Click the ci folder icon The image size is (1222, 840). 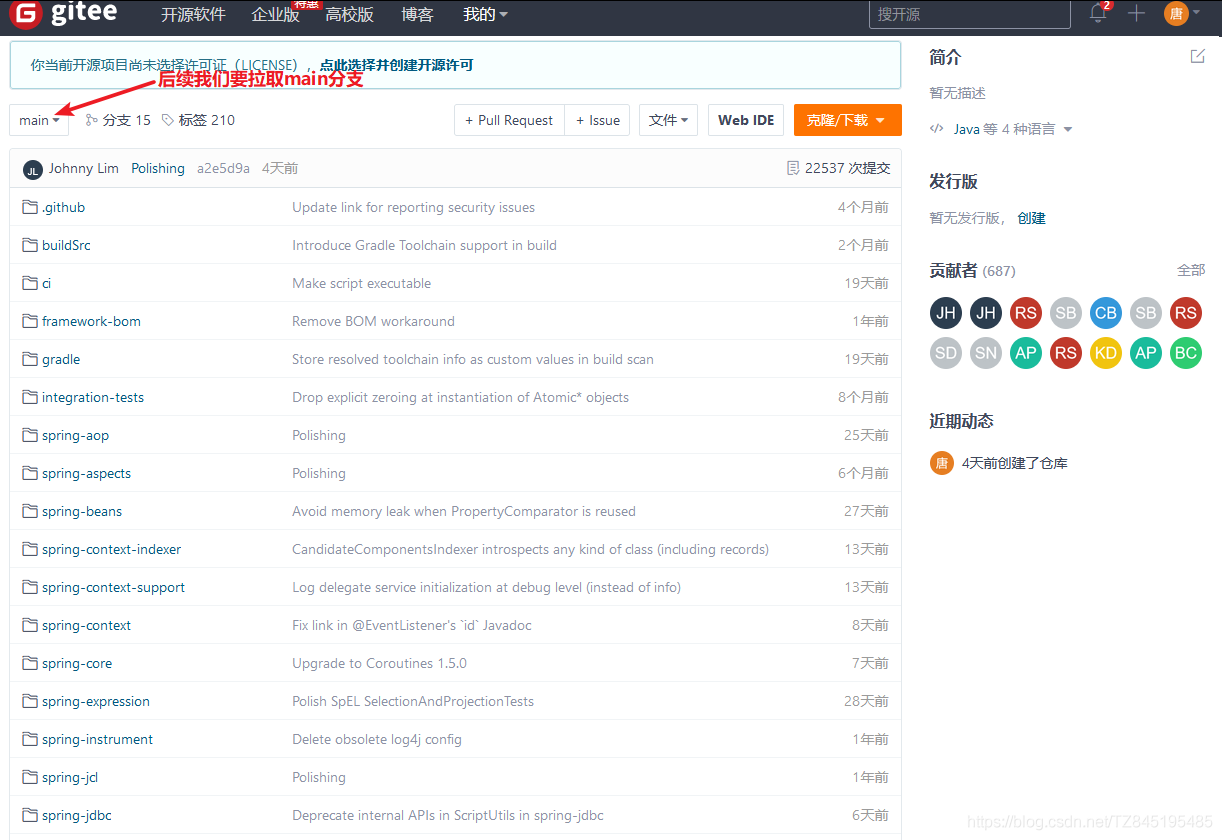[30, 283]
